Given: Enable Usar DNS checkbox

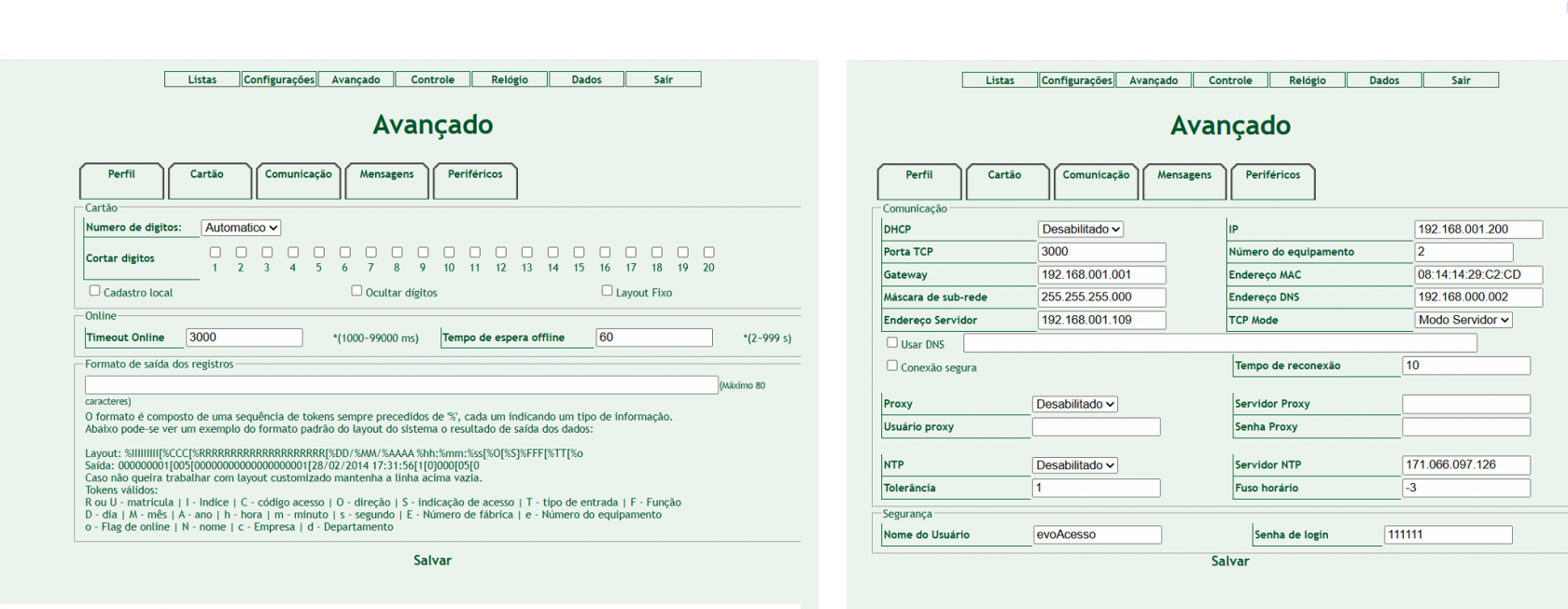Looking at the screenshot, I should click(892, 343).
